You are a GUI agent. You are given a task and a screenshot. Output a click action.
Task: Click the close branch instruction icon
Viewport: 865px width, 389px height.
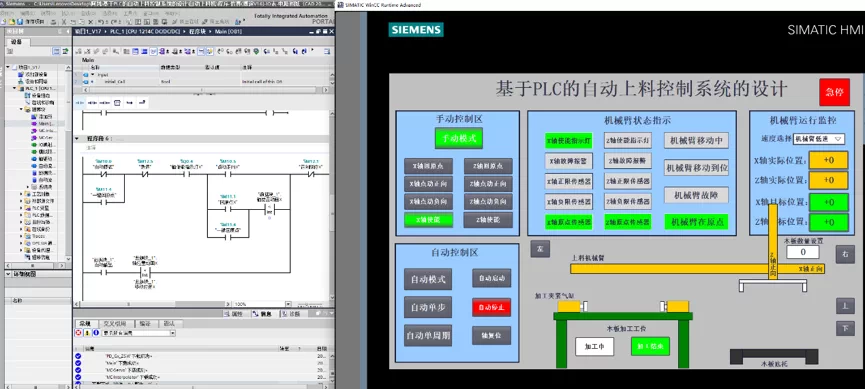(142, 103)
